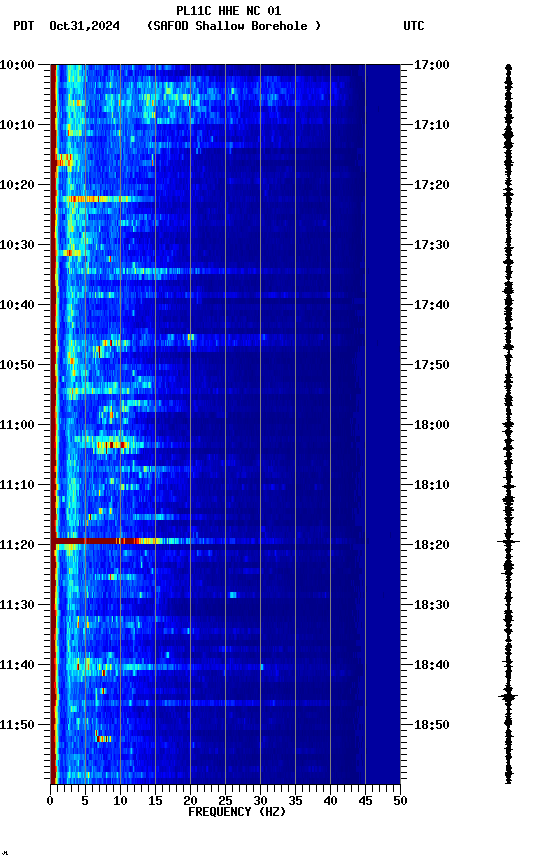The height and width of the screenshot is (864, 552).
Task: Click the UTC timezone label
Action: [x=414, y=26]
